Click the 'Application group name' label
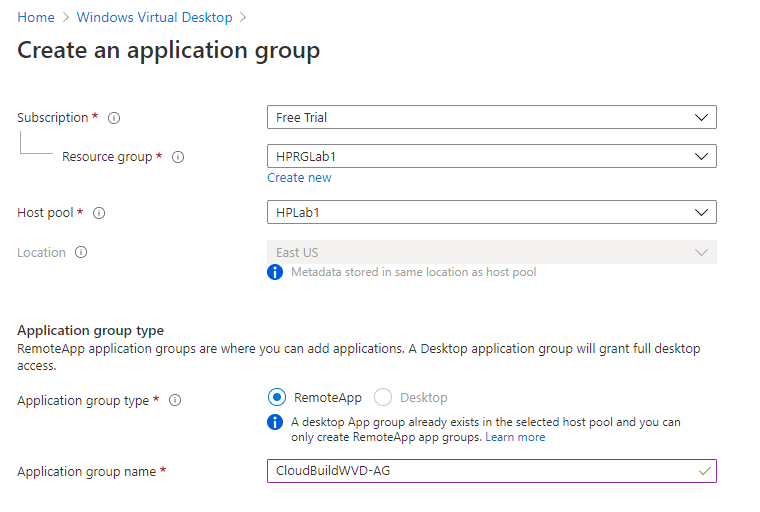This screenshot has height=512, width=760. [87, 471]
